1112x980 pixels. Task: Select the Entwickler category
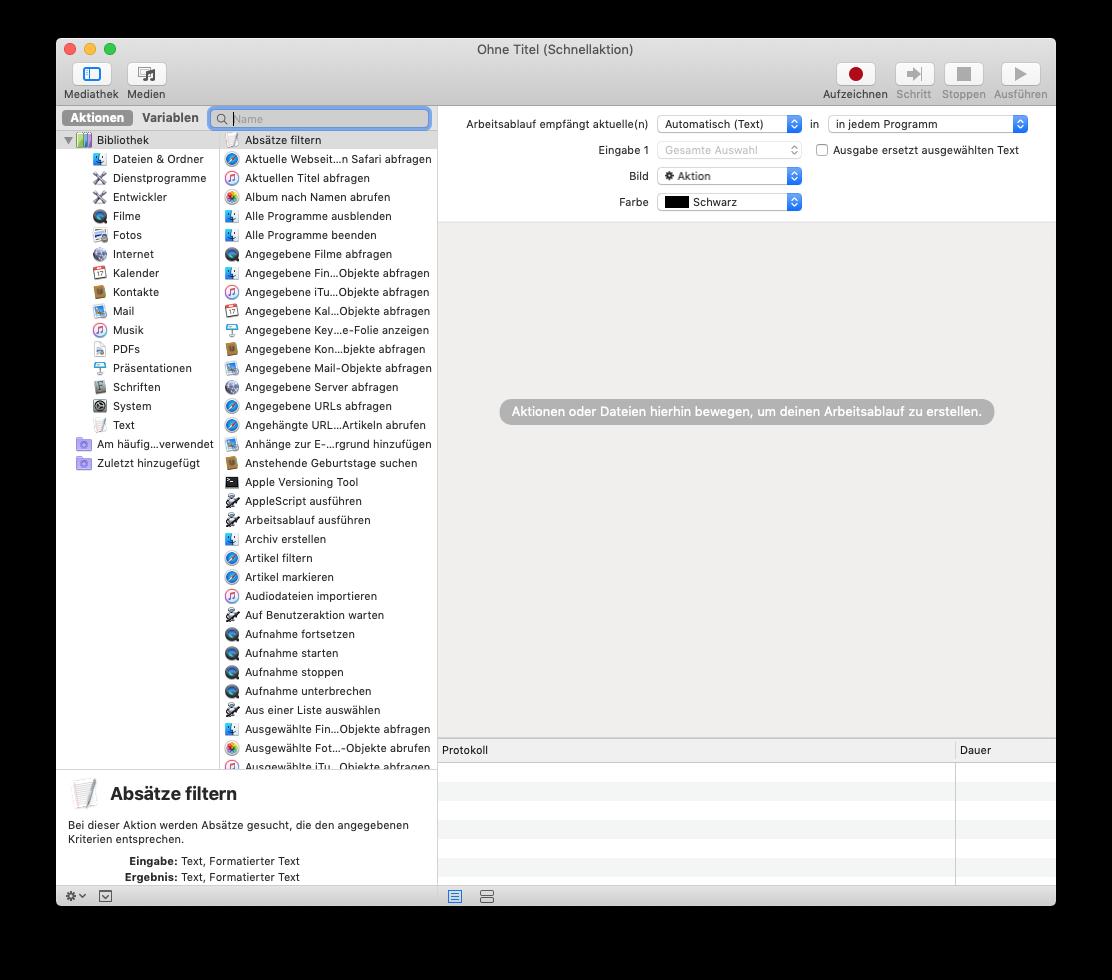(x=130, y=197)
